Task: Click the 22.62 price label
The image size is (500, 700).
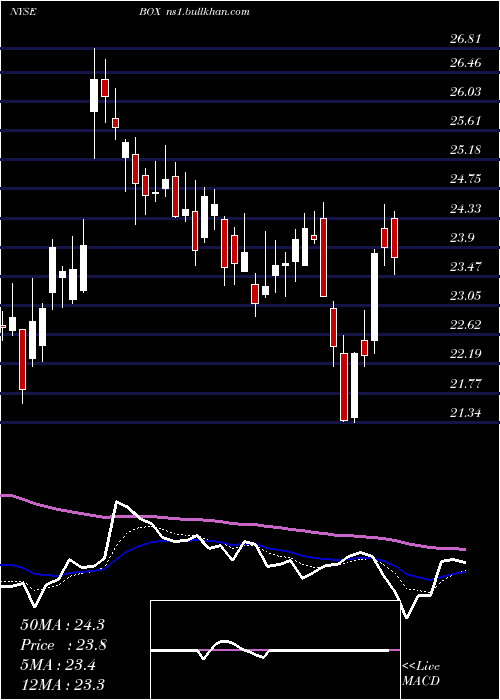Action: (465, 325)
